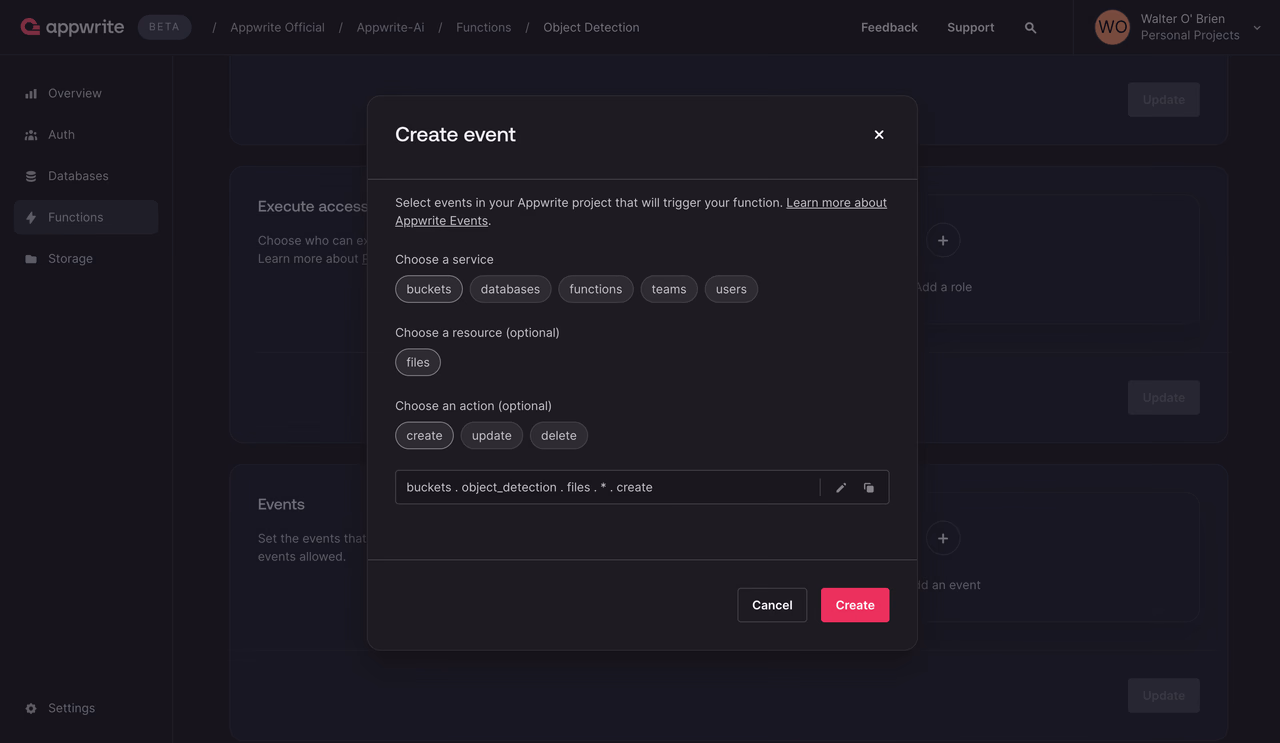Open Learn more about Appwrite Events link
The image size is (1280, 743).
[x=641, y=211]
